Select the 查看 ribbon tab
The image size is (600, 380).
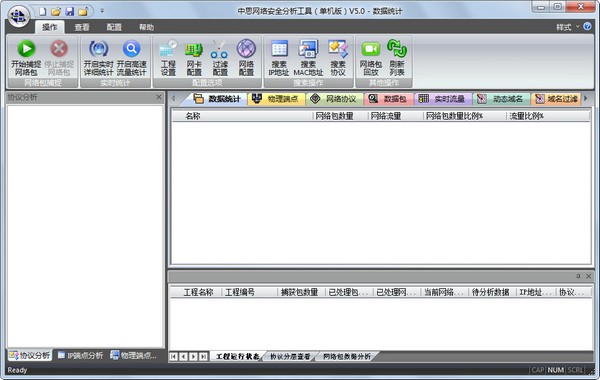point(82,27)
